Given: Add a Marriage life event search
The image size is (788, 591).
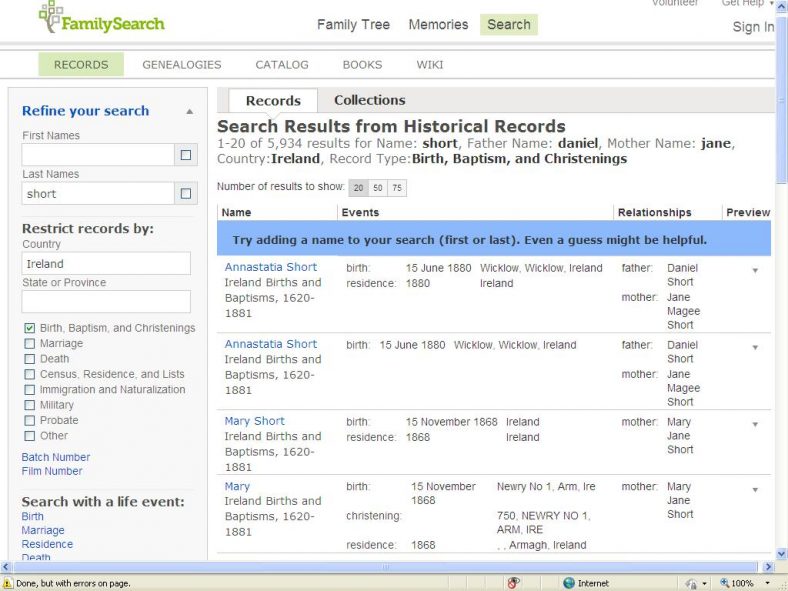Looking at the screenshot, I should point(43,531).
